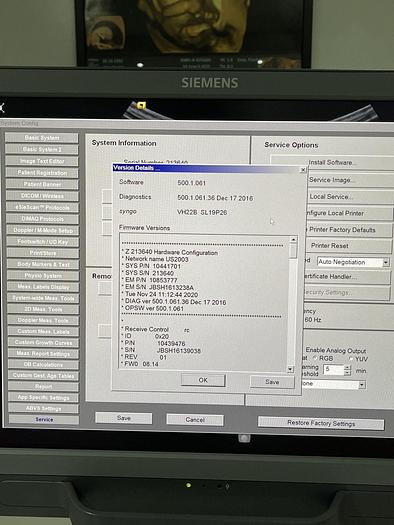Click Cancel button in System Config
The width and height of the screenshot is (394, 525).
point(195,420)
